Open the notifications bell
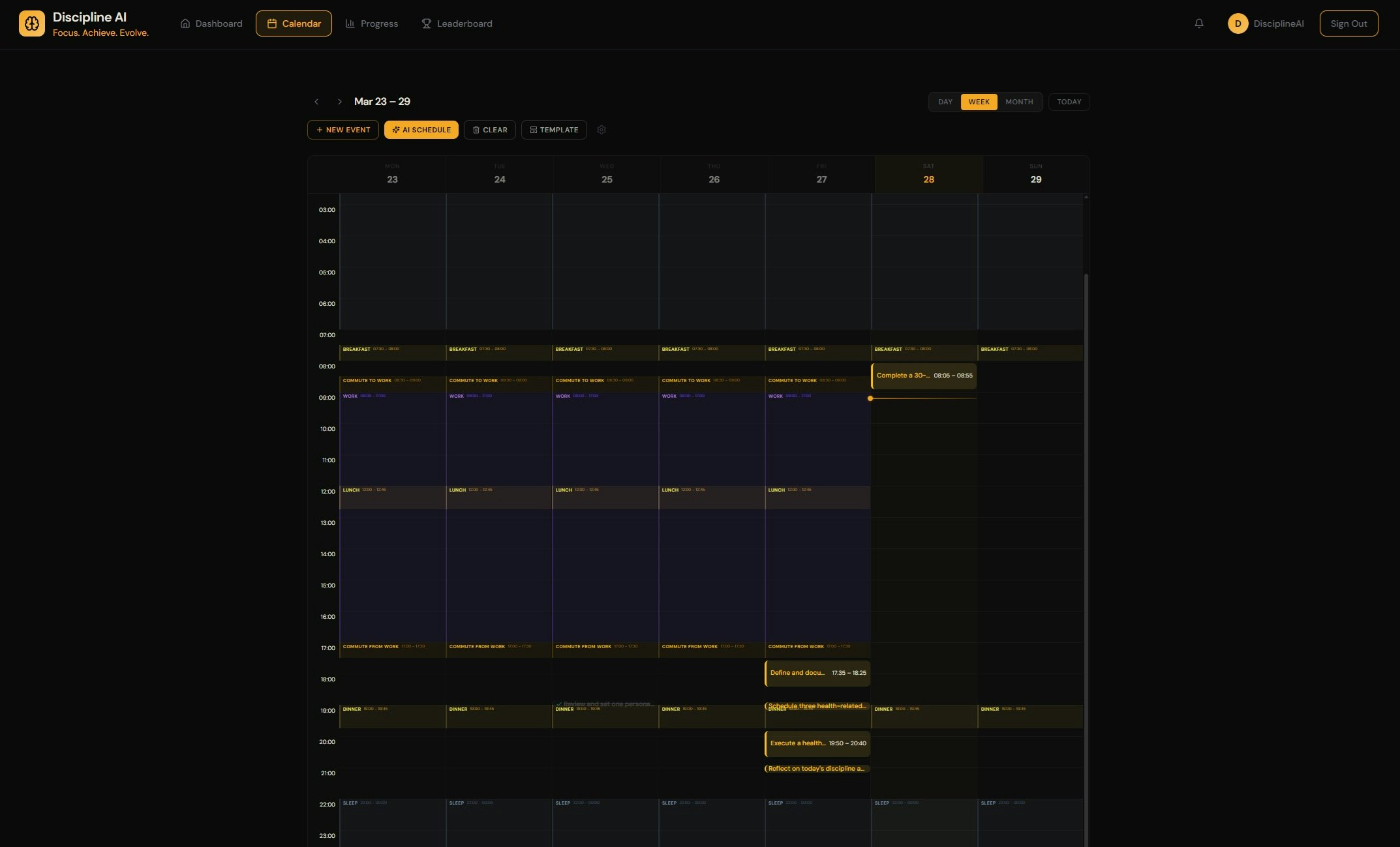The width and height of the screenshot is (1400, 847). point(1198,23)
